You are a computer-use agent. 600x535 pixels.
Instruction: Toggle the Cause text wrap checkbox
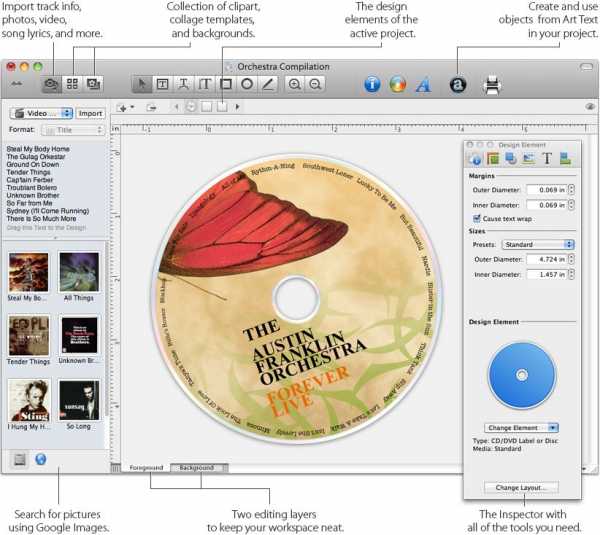(x=477, y=219)
